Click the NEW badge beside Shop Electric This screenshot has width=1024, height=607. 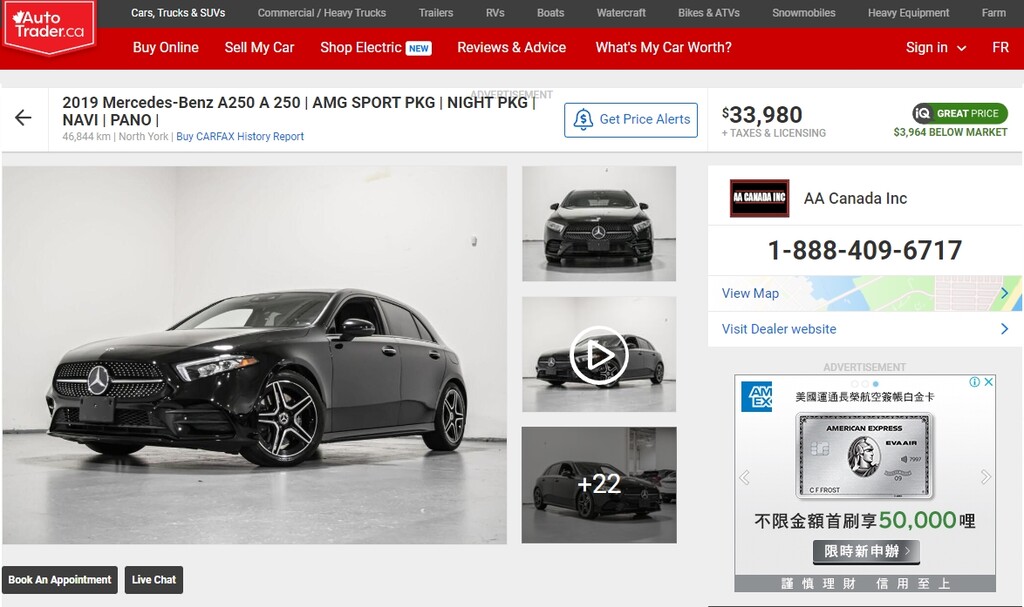pyautogui.click(x=419, y=48)
